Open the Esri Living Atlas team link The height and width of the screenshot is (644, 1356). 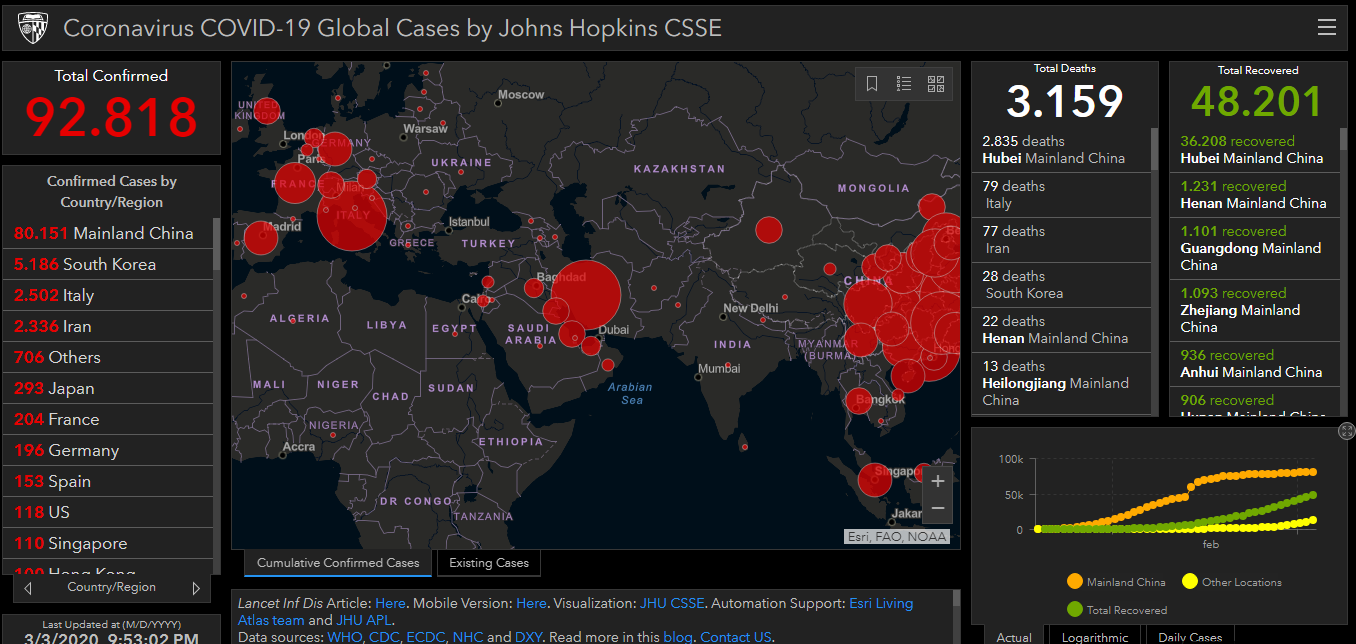pyautogui.click(x=576, y=611)
